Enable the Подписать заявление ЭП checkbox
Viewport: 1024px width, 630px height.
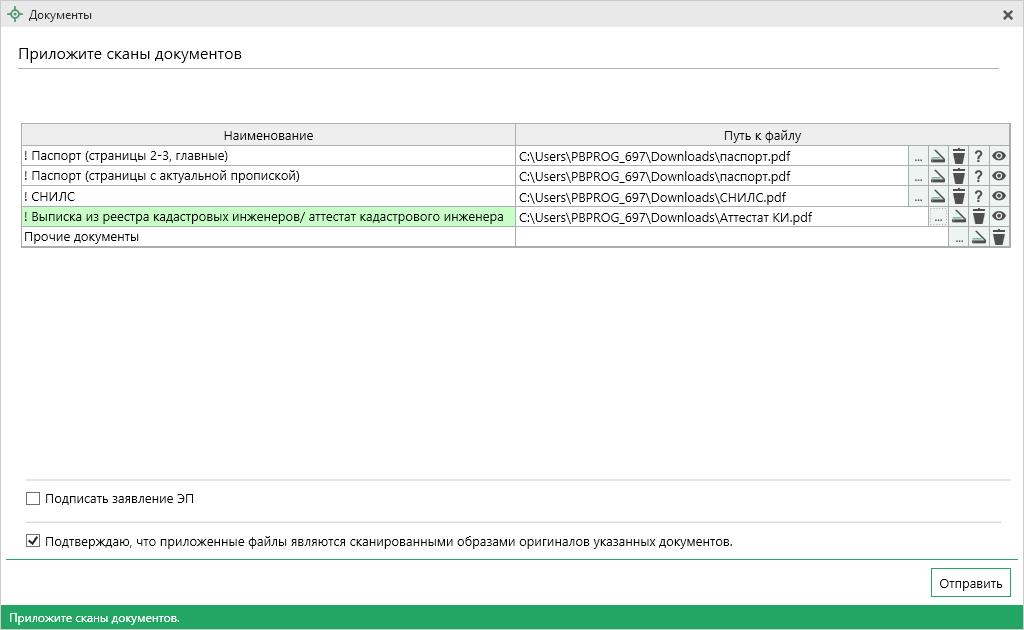point(33,498)
